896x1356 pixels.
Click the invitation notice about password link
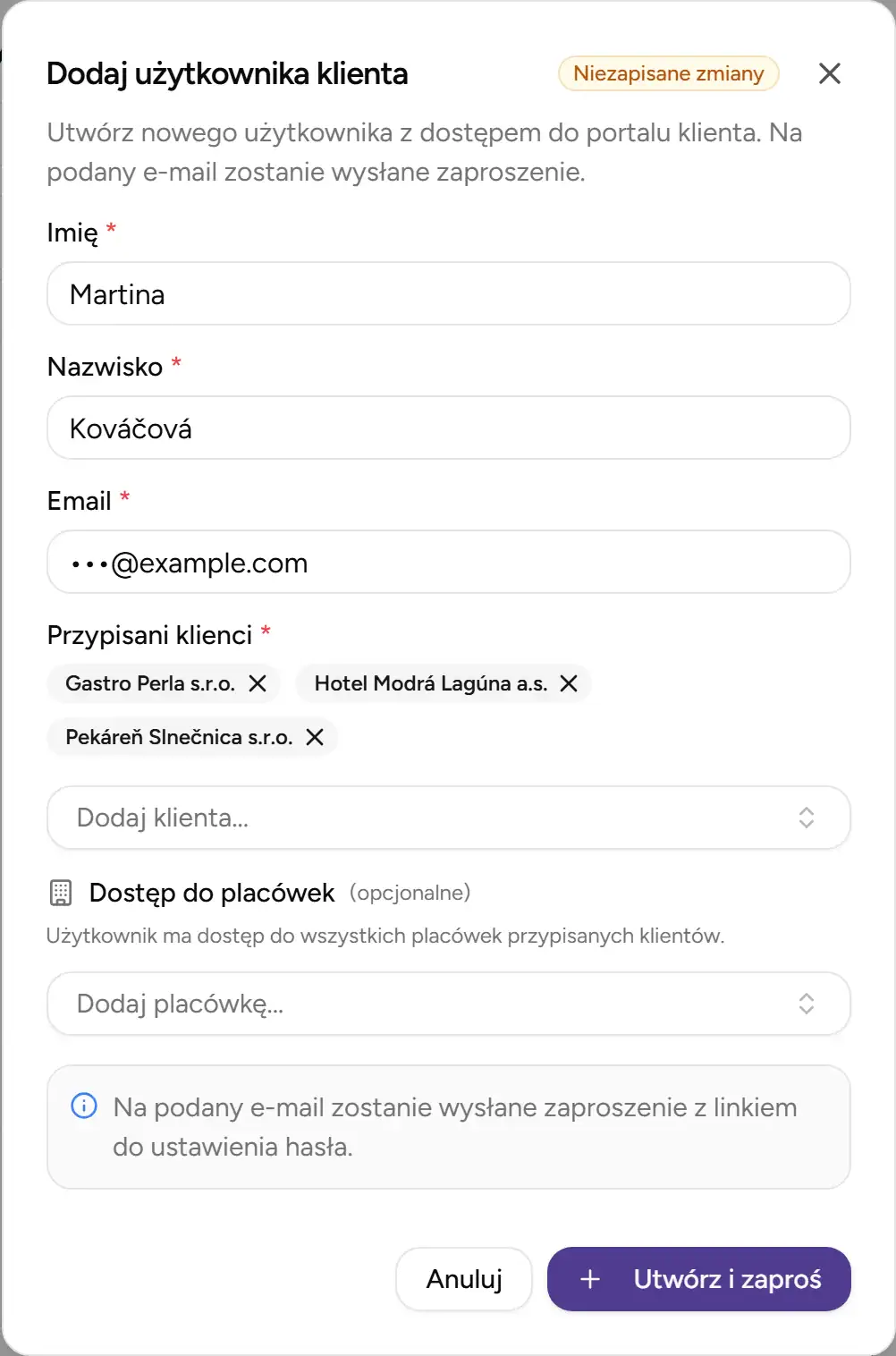pyautogui.click(x=447, y=1127)
